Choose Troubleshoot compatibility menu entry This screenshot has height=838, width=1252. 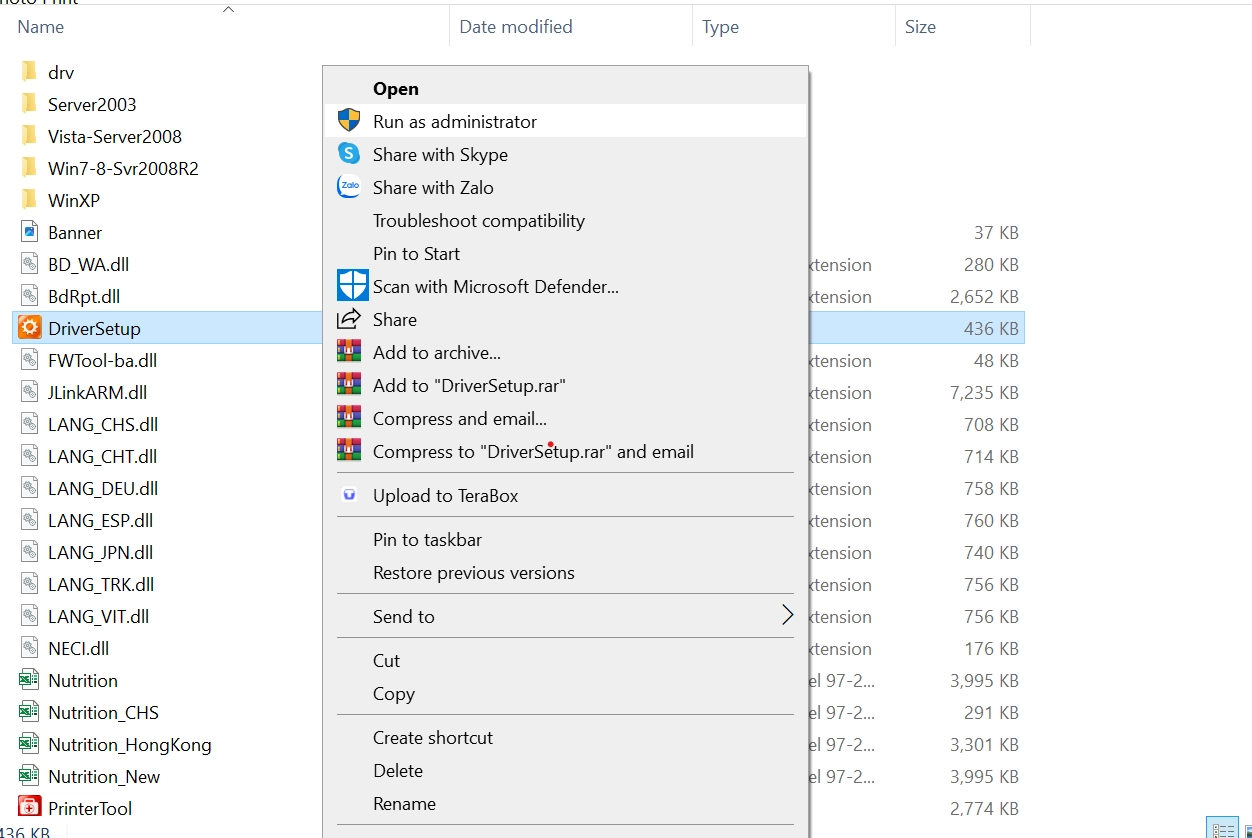tap(478, 220)
